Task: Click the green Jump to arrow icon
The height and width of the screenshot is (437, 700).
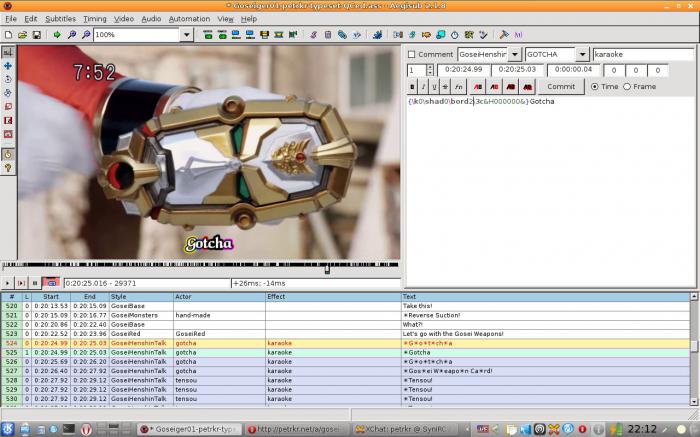Action: [x=57, y=35]
